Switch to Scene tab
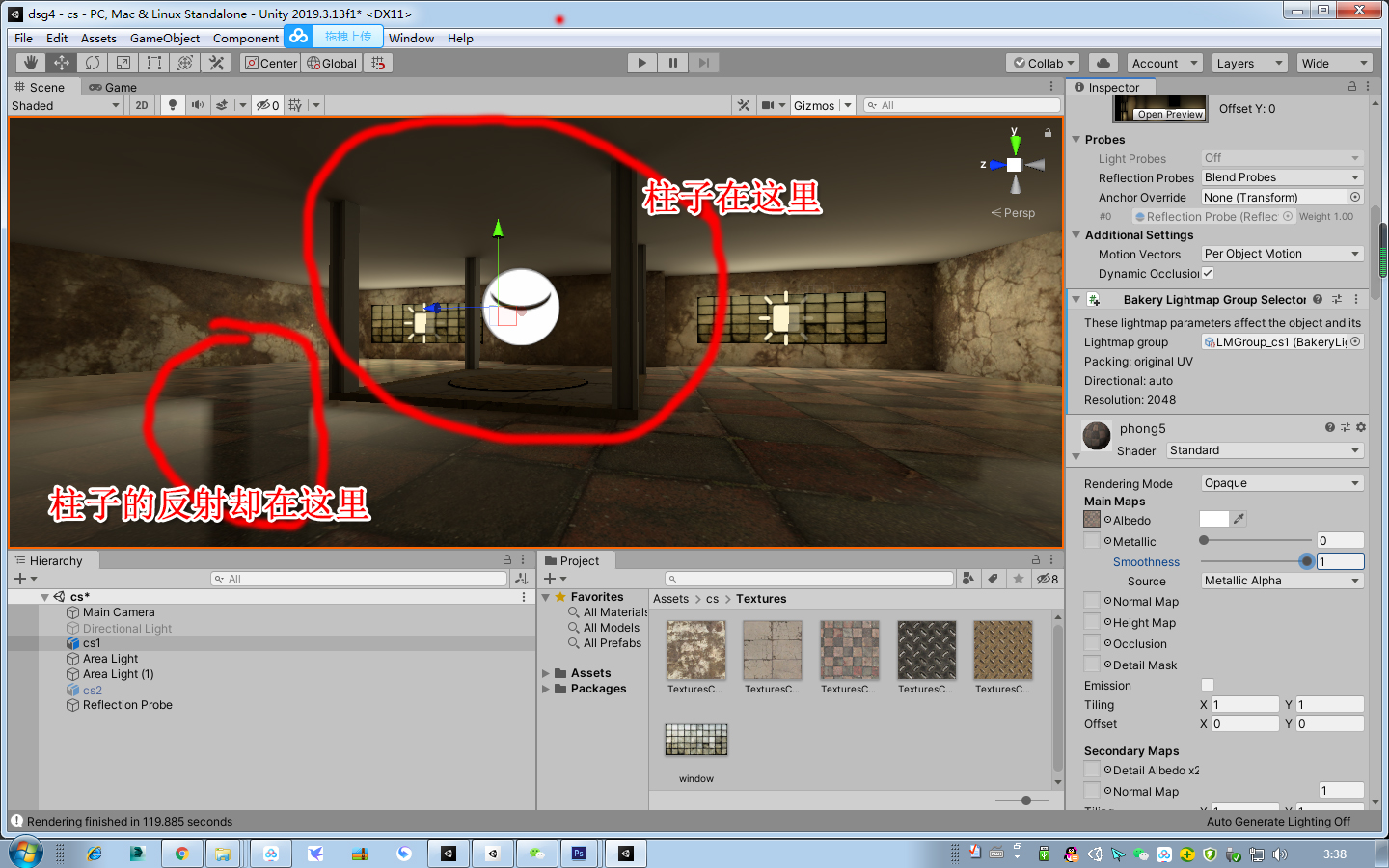The image size is (1389, 868). point(41,87)
